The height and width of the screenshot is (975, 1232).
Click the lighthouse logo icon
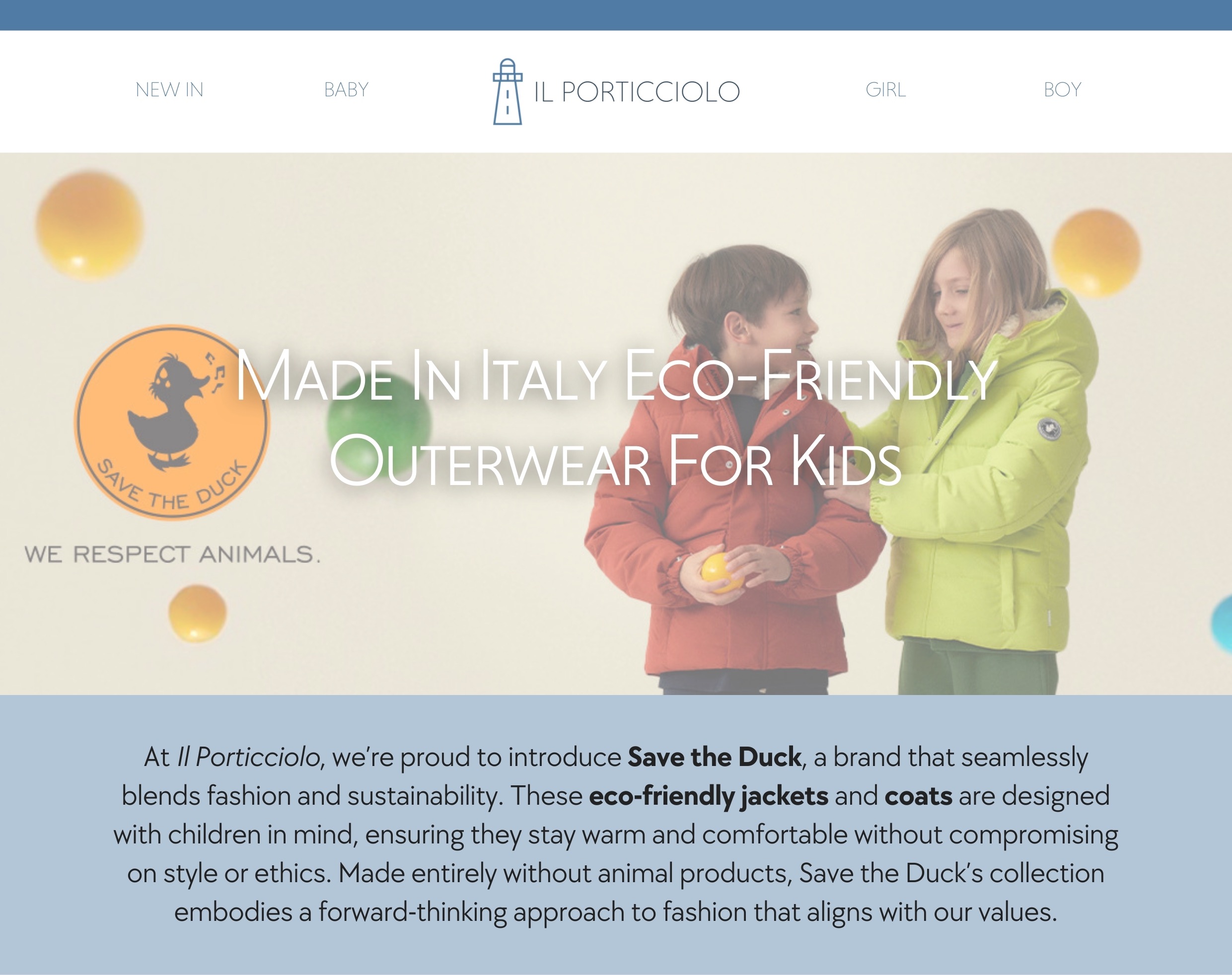tap(507, 91)
